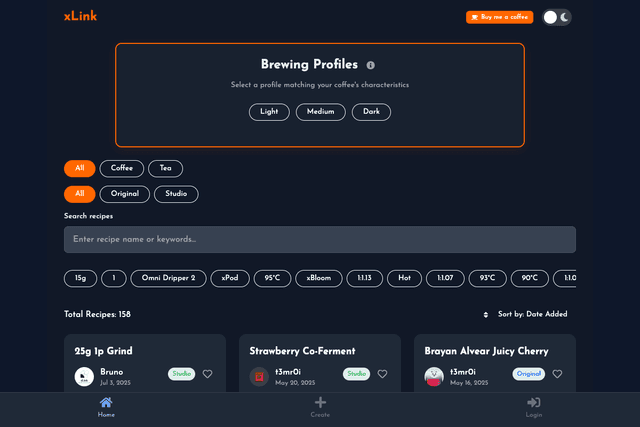640x427 pixels.
Task: Open the Login icon in bottom bar
Action: pos(534,403)
